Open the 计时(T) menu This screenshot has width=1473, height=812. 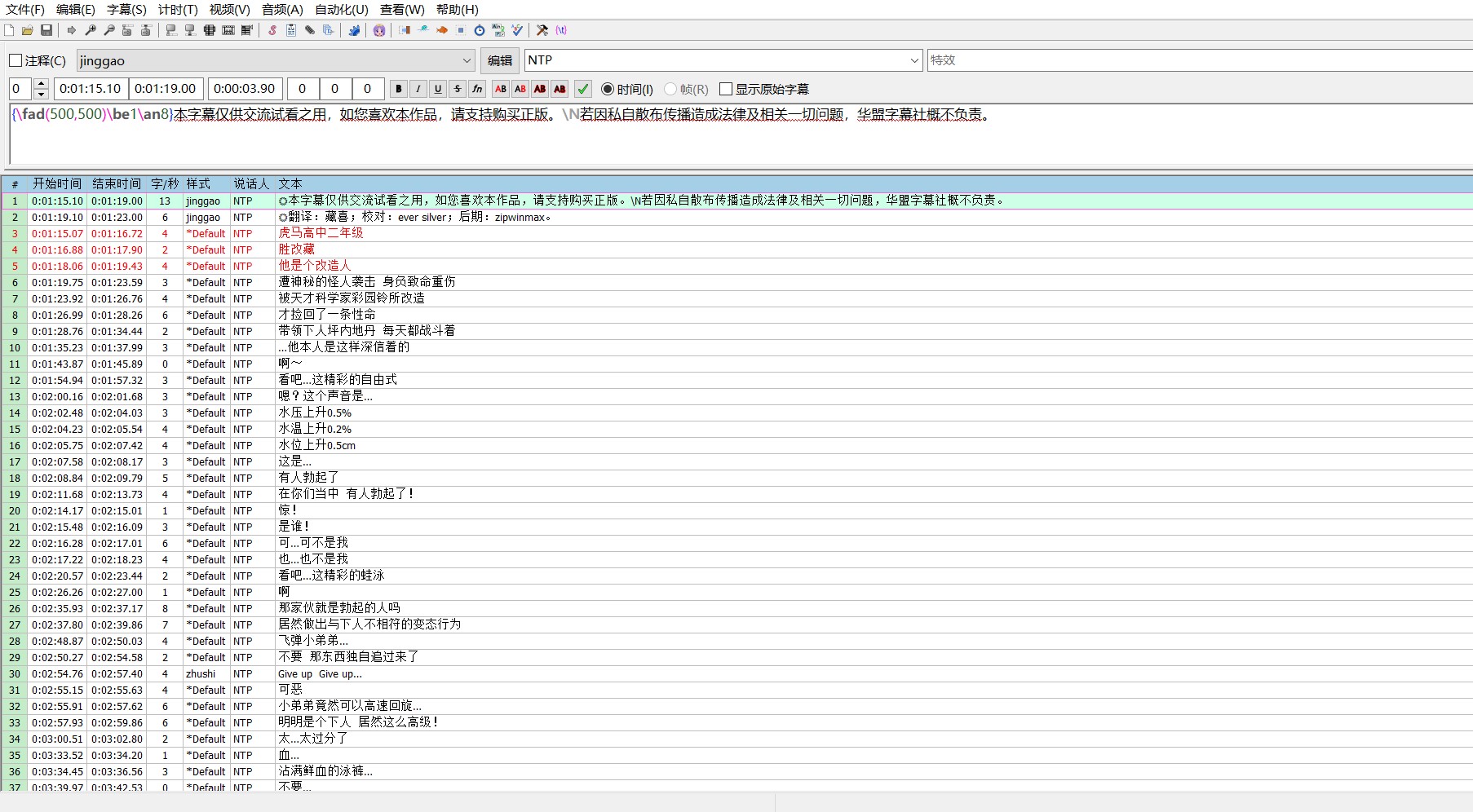[178, 10]
